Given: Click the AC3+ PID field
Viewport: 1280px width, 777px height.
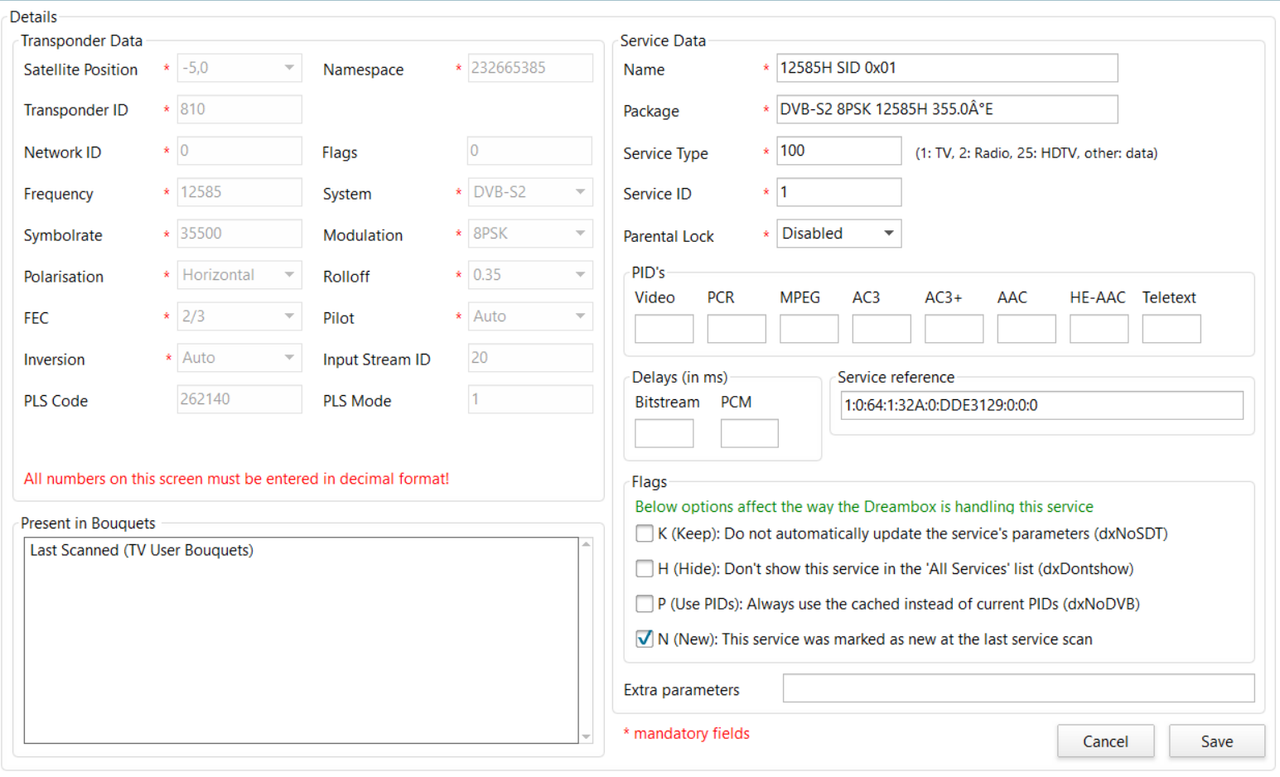Looking at the screenshot, I should (x=954, y=329).
